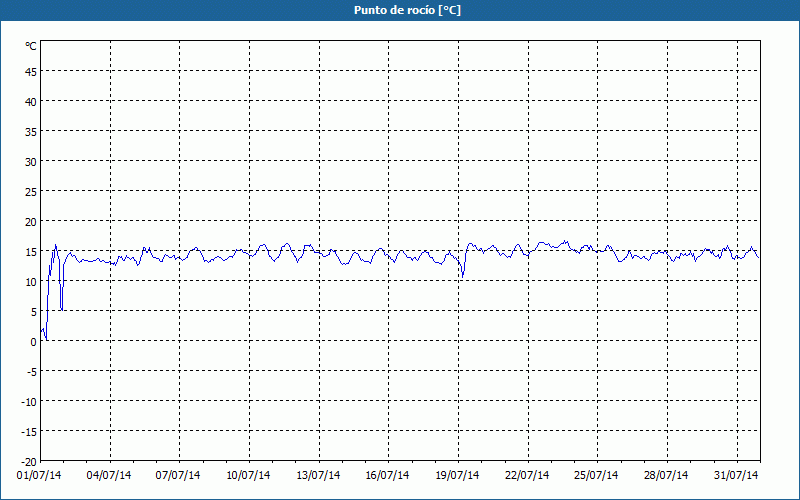Click the 25 value on the y-axis
This screenshot has width=800, height=500.
click(x=31, y=192)
